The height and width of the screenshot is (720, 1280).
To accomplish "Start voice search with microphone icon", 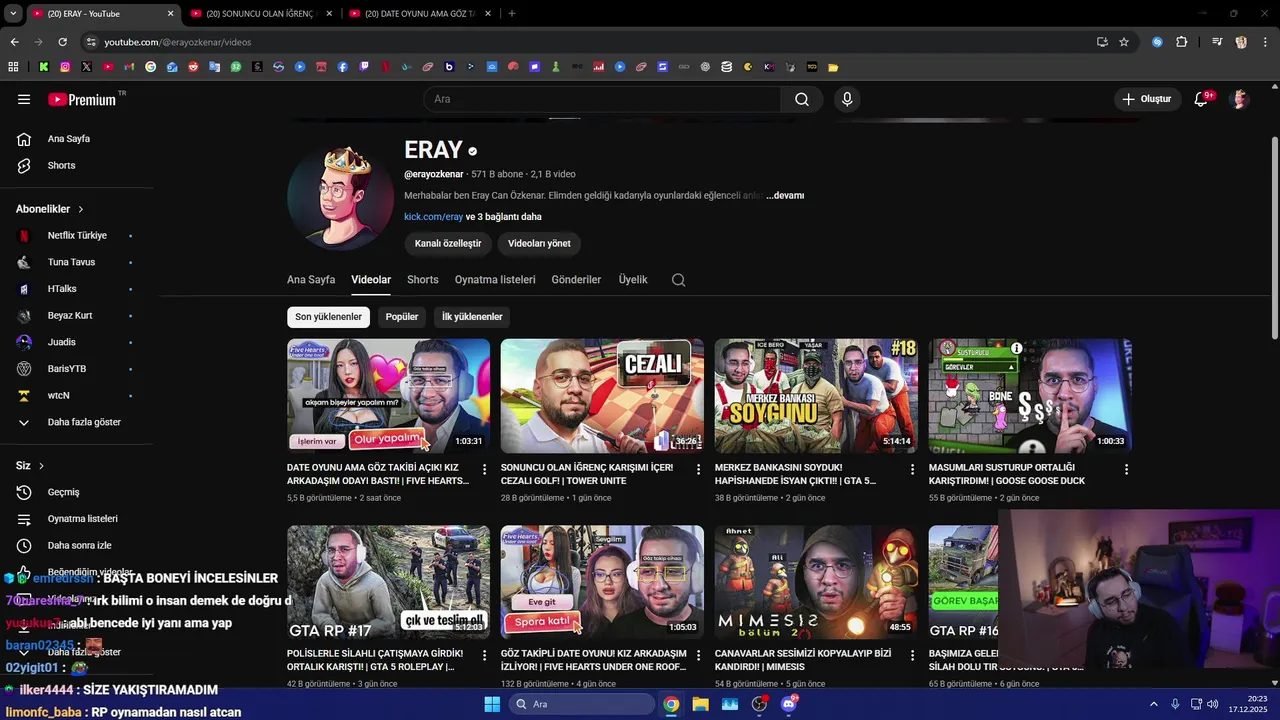I will (x=847, y=99).
